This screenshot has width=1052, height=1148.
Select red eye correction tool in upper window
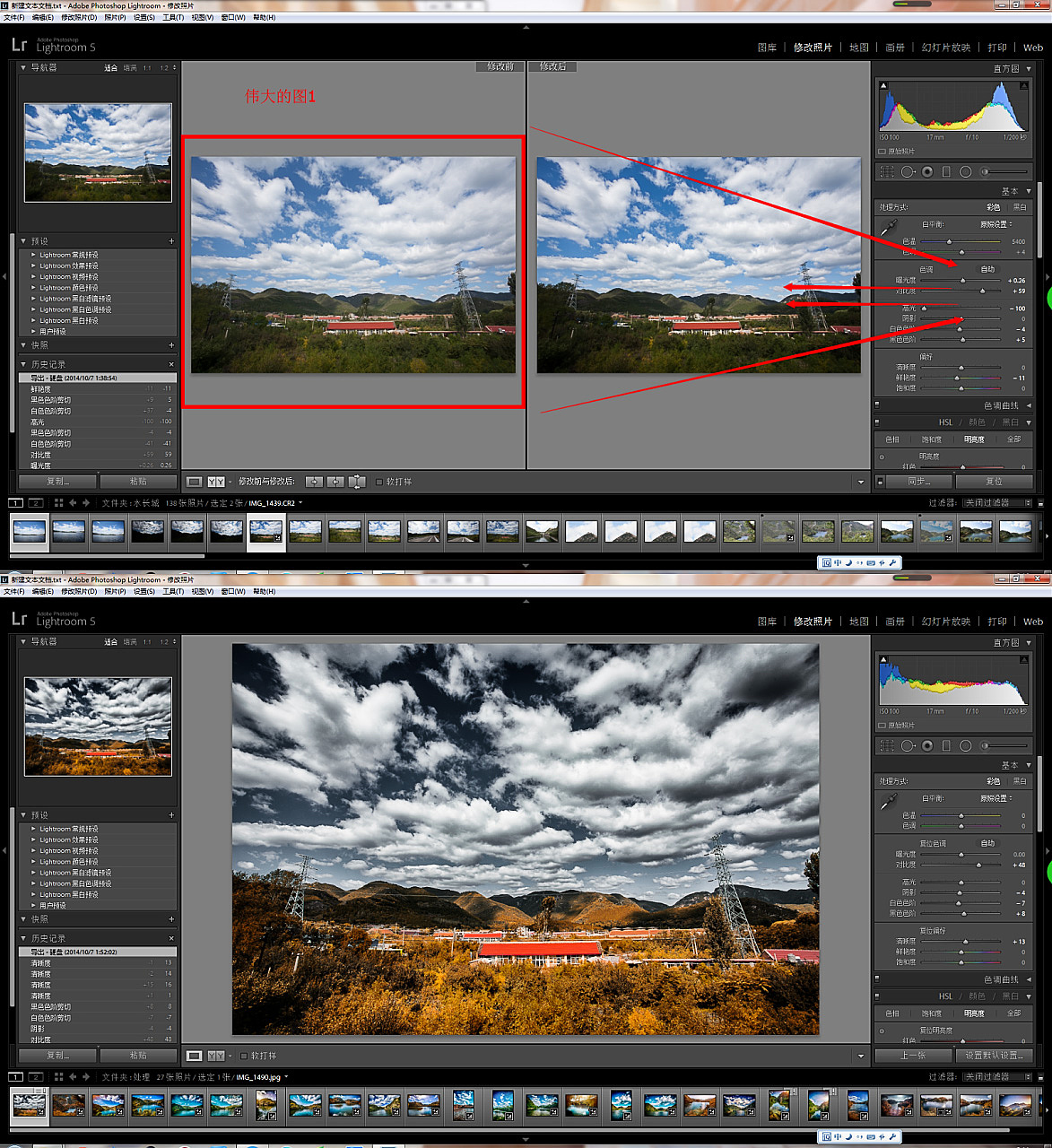pos(927,171)
